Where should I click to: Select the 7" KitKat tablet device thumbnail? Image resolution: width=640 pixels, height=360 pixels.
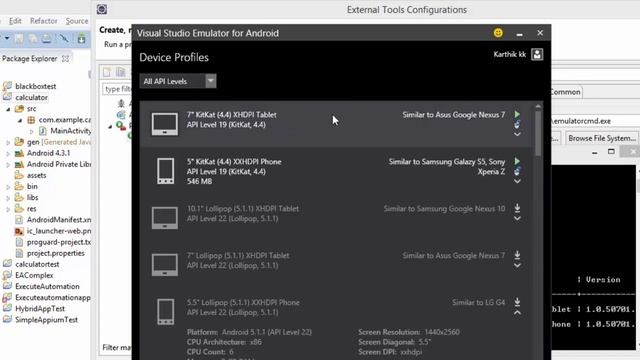pyautogui.click(x=165, y=124)
